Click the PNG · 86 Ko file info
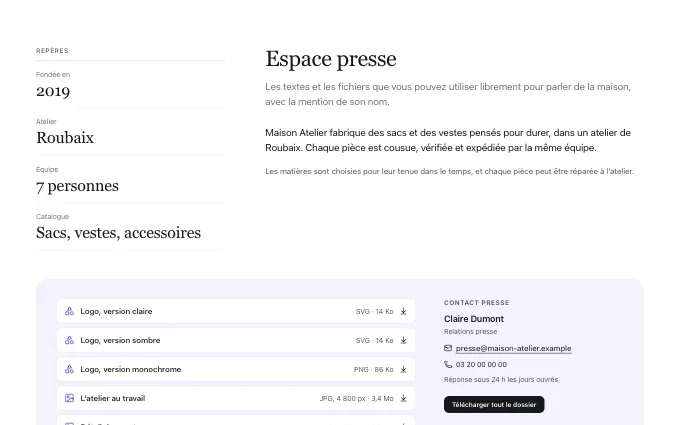This screenshot has height=425, width=680. pyautogui.click(x=373, y=369)
